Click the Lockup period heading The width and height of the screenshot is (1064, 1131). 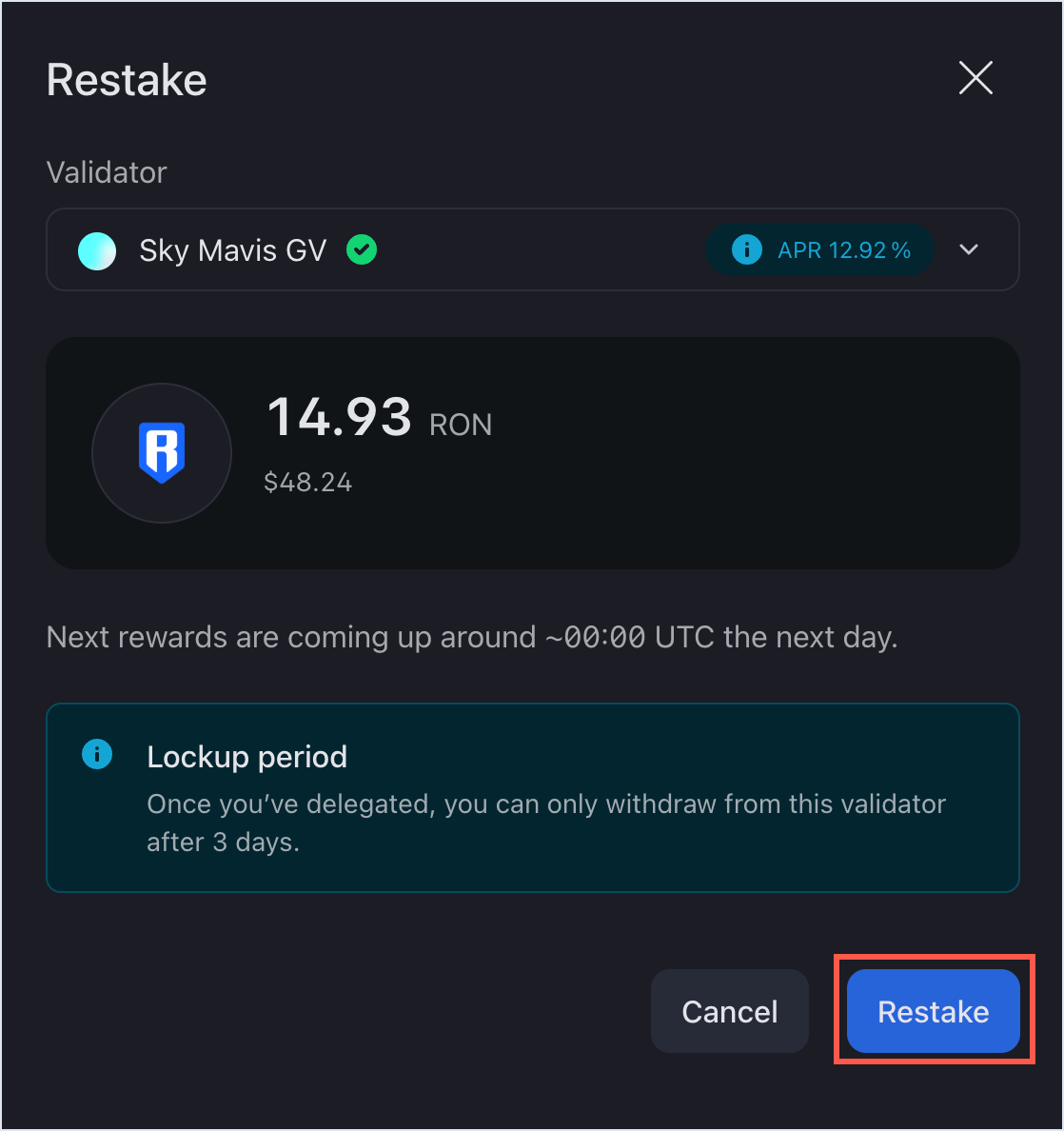point(247,757)
